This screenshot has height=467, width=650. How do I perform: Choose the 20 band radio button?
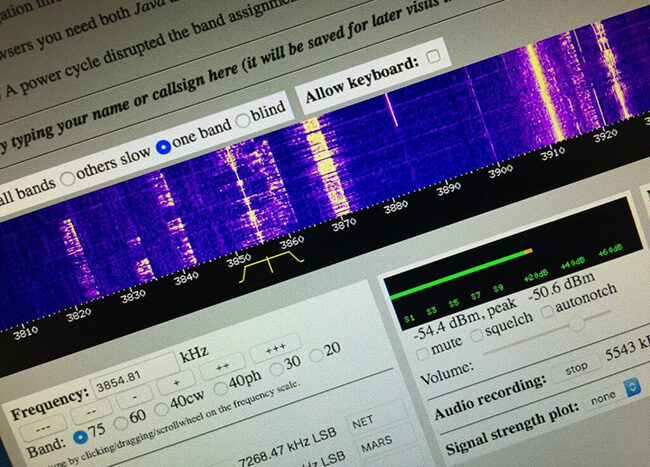(316, 355)
